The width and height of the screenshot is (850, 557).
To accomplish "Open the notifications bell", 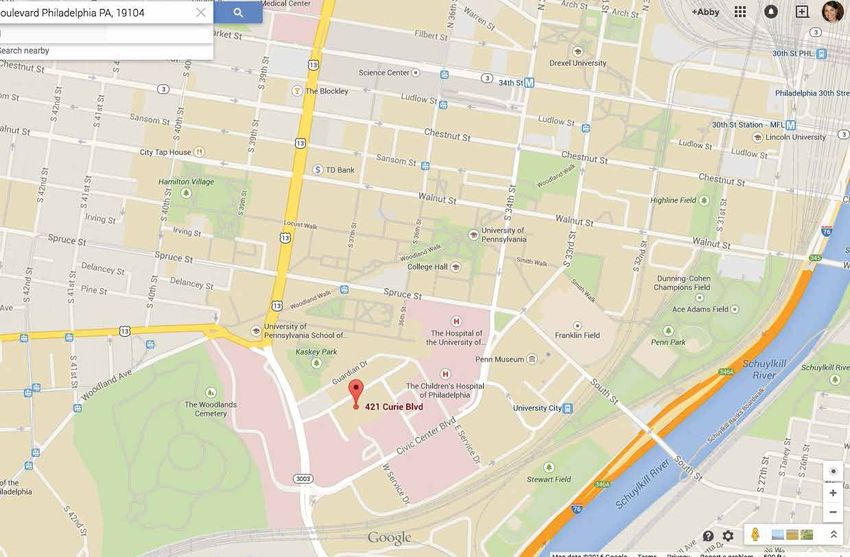I will coord(770,11).
